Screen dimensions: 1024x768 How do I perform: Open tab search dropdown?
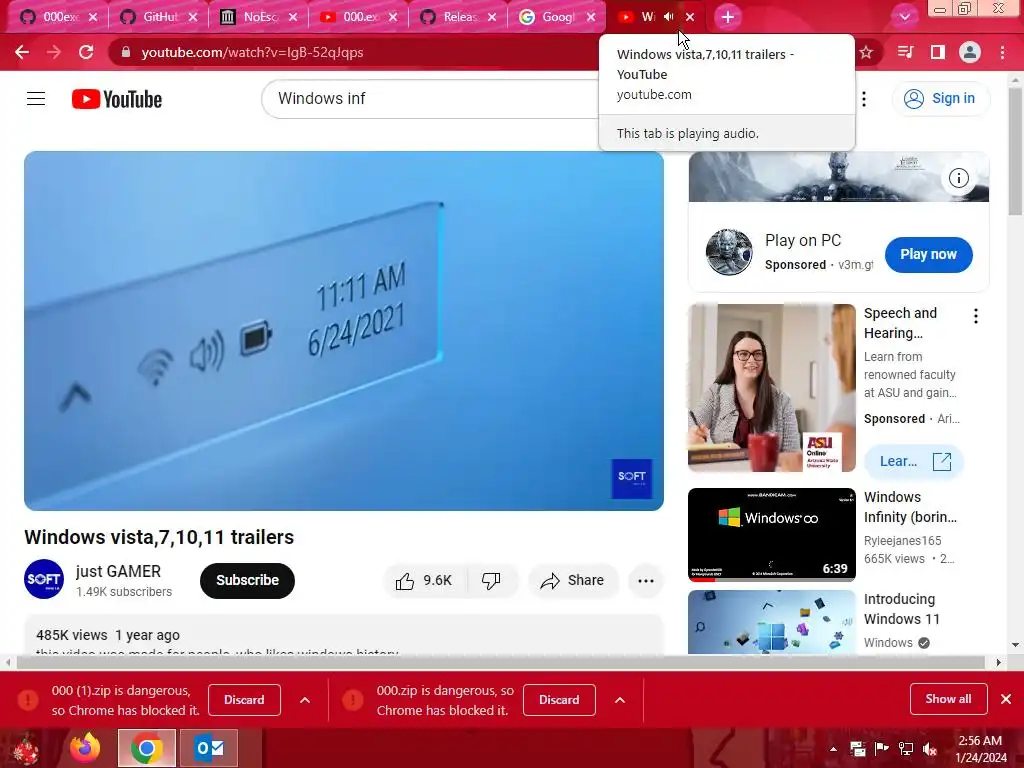click(x=904, y=17)
